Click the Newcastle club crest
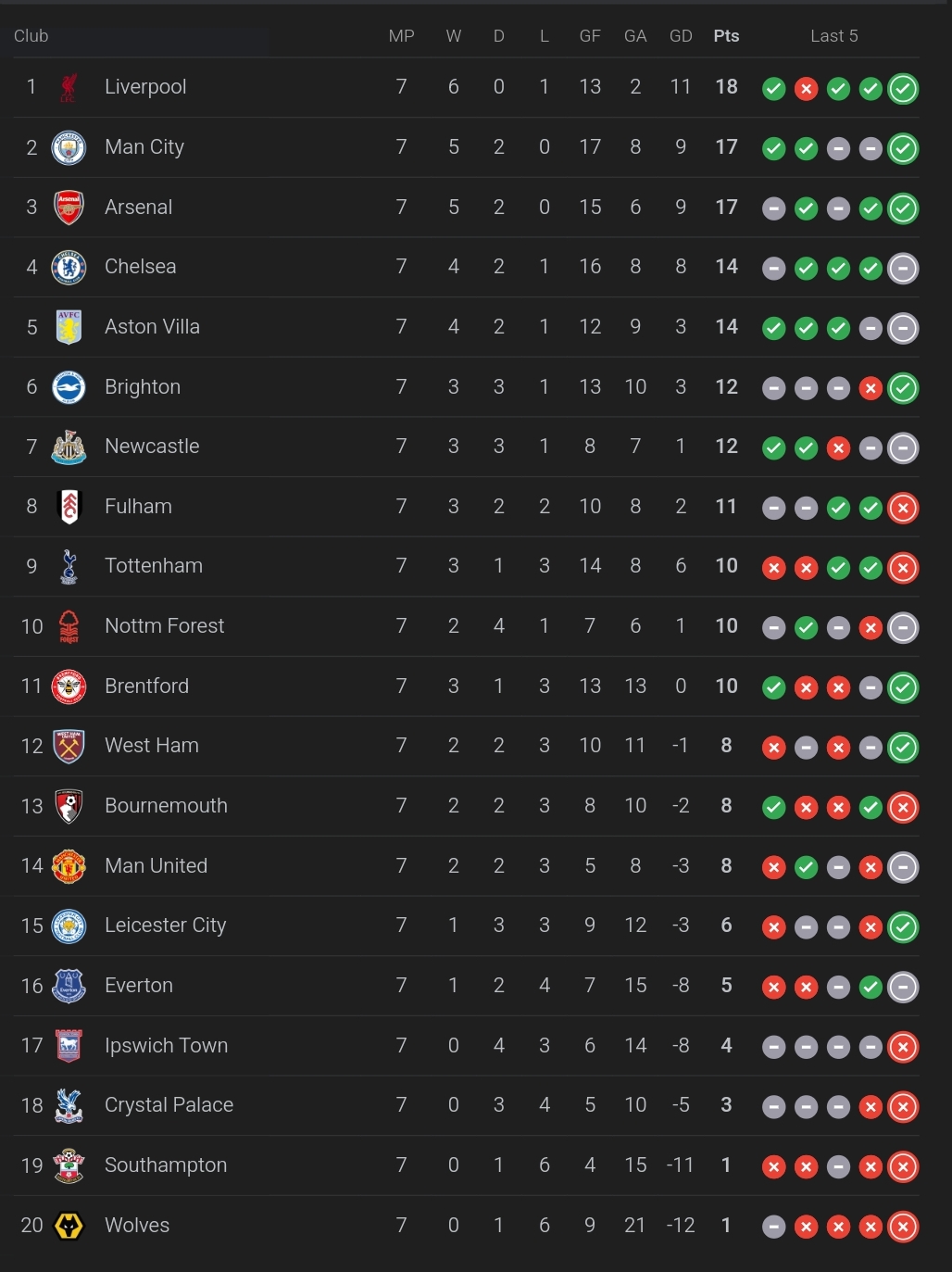 tap(69, 447)
